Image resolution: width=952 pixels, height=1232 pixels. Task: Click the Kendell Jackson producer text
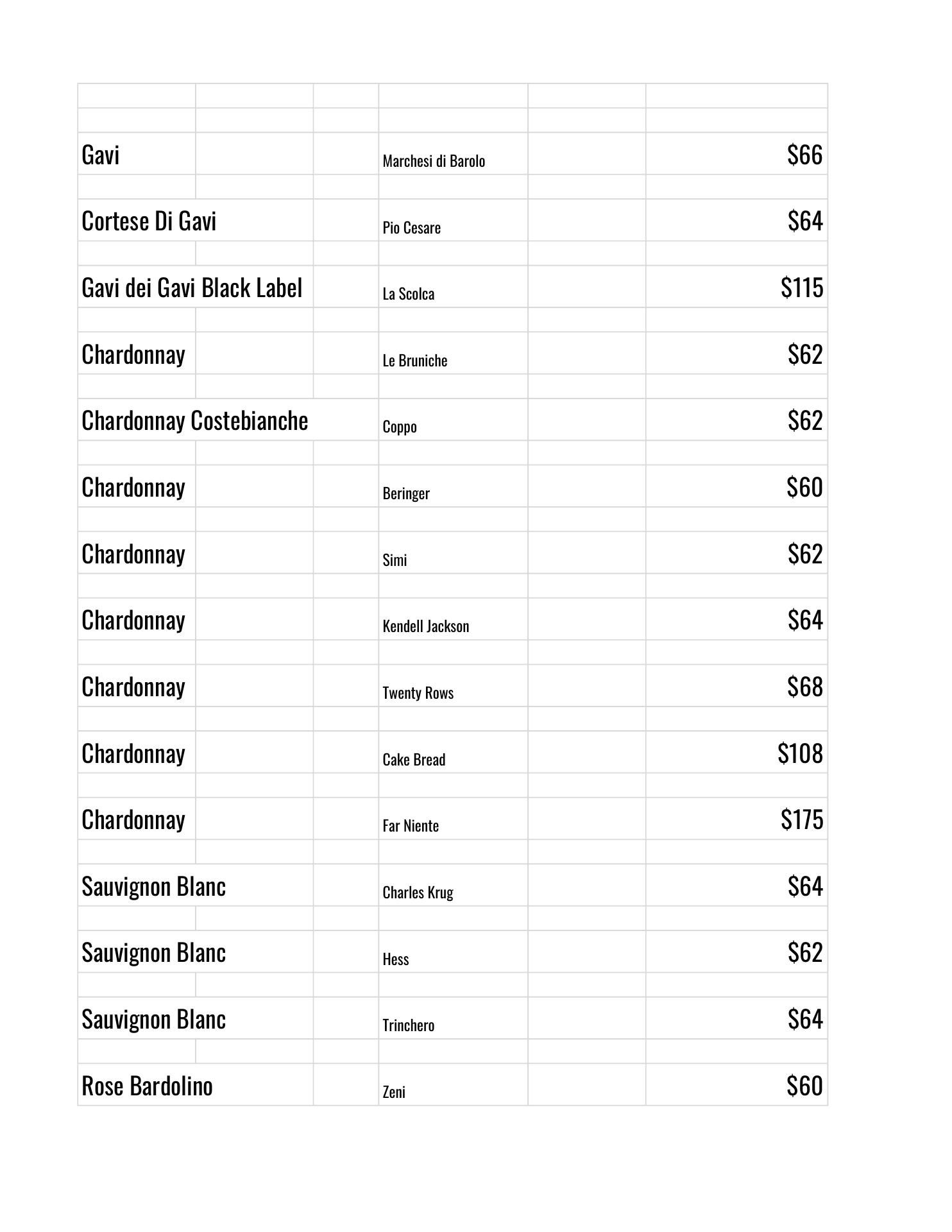point(425,626)
